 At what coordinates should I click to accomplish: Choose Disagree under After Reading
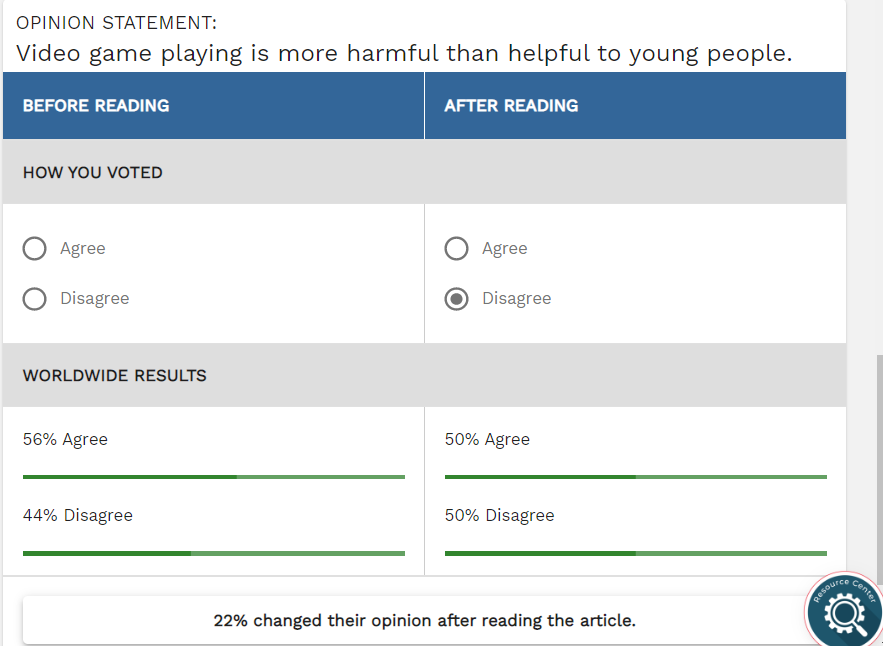457,299
